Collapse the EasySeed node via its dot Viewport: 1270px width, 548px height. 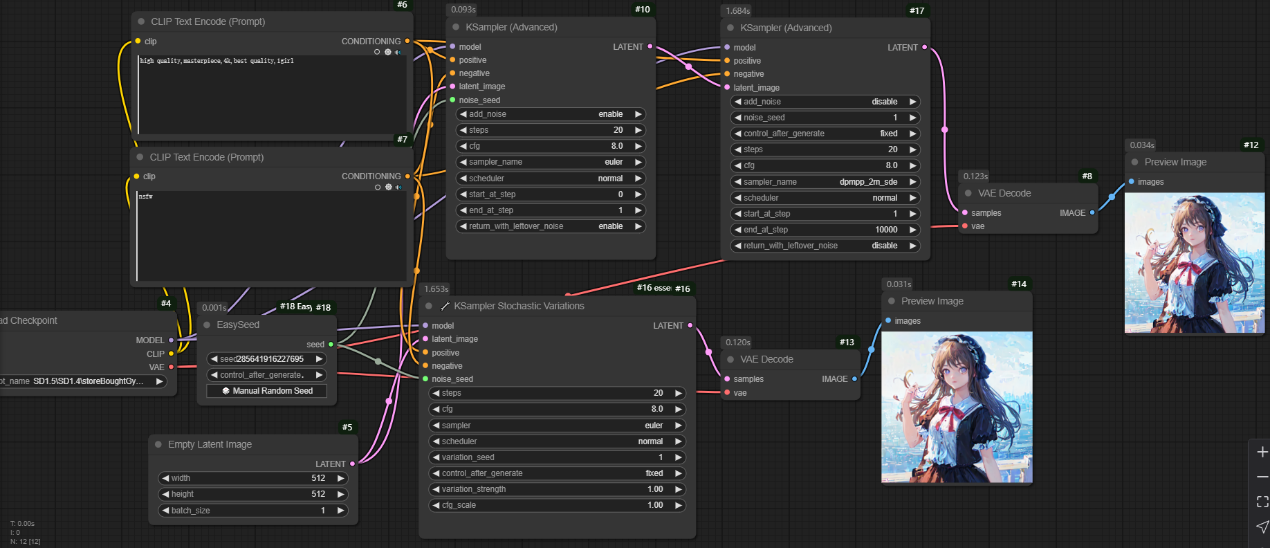pyautogui.click(x=208, y=325)
